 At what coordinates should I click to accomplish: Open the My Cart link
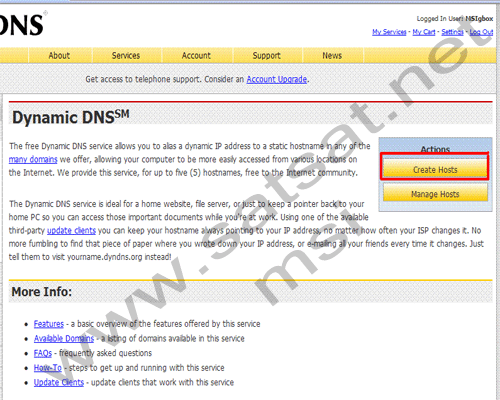pos(424,32)
